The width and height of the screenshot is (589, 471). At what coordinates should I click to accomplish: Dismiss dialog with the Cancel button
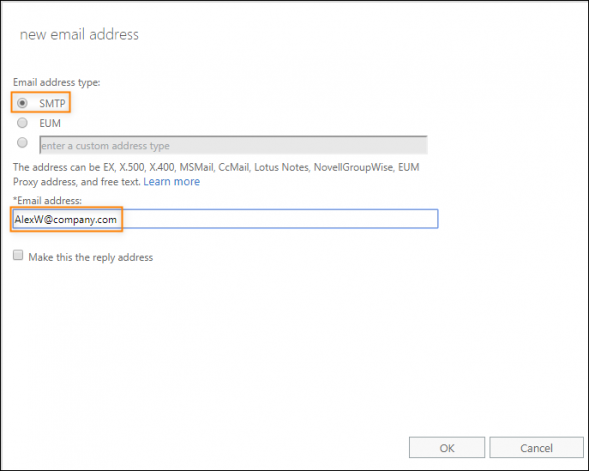(536, 448)
